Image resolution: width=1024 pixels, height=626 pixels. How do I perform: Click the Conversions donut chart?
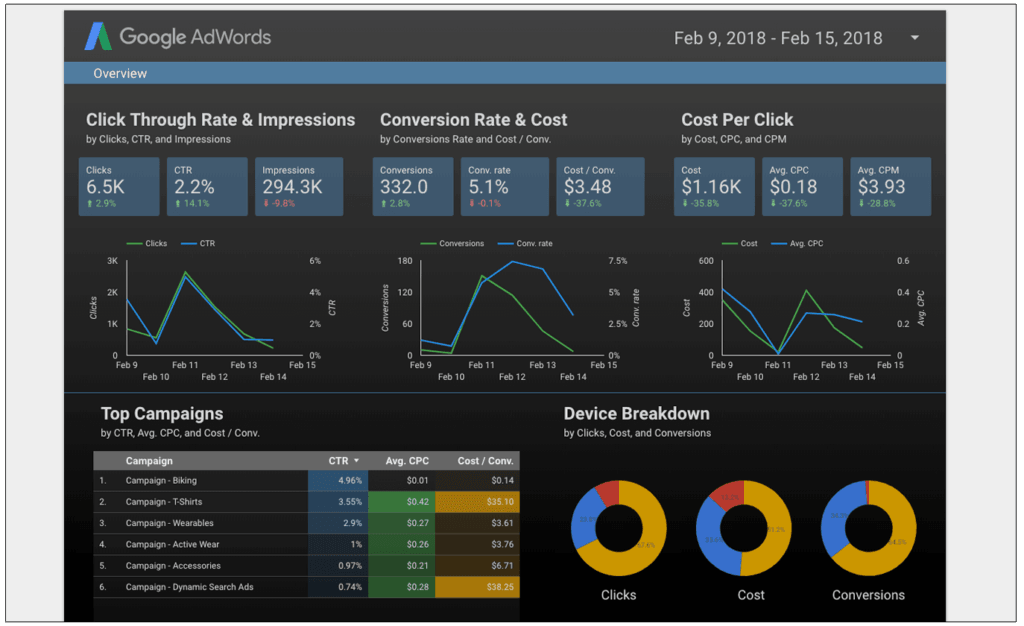coord(869,528)
